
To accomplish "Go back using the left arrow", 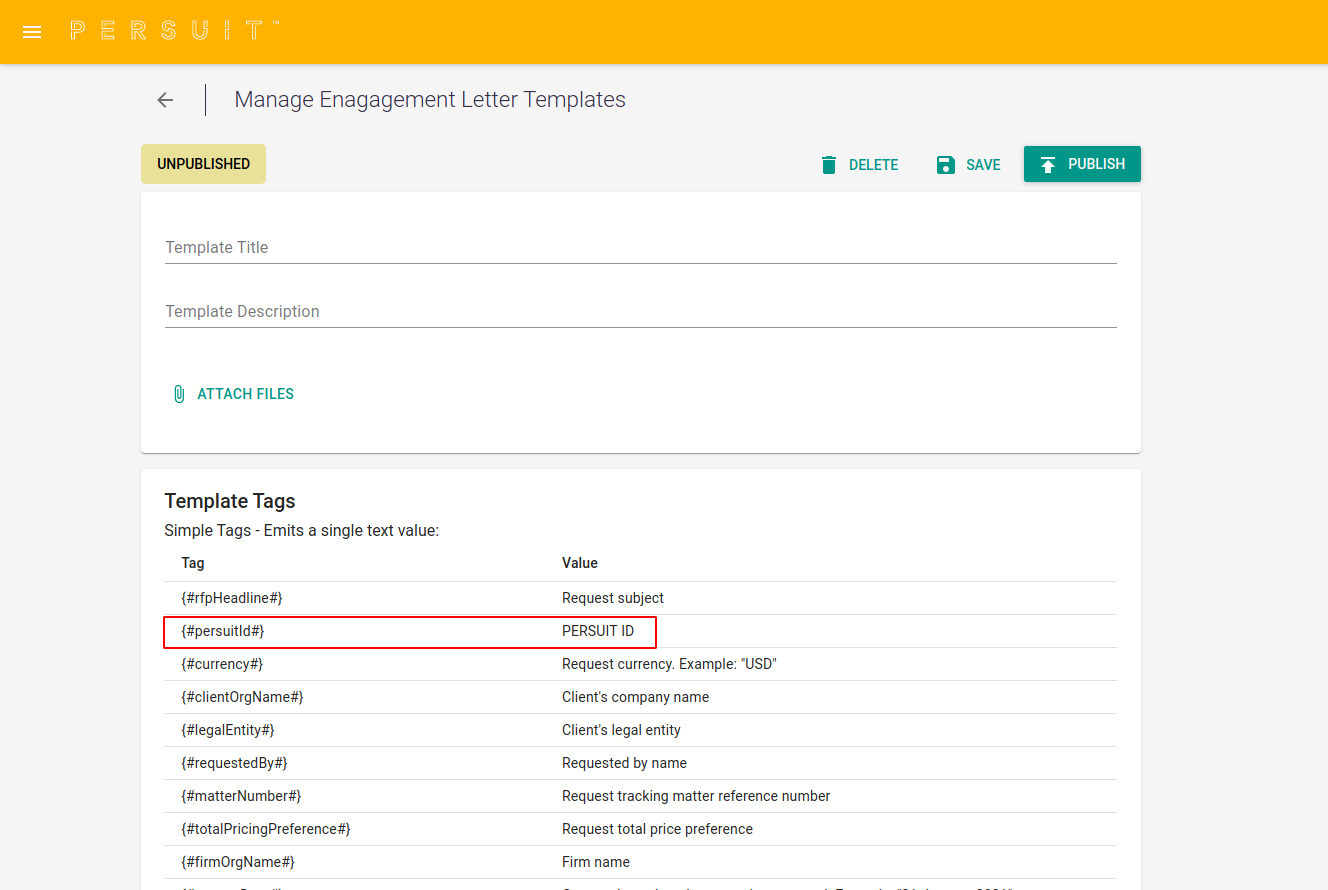I will click(165, 100).
